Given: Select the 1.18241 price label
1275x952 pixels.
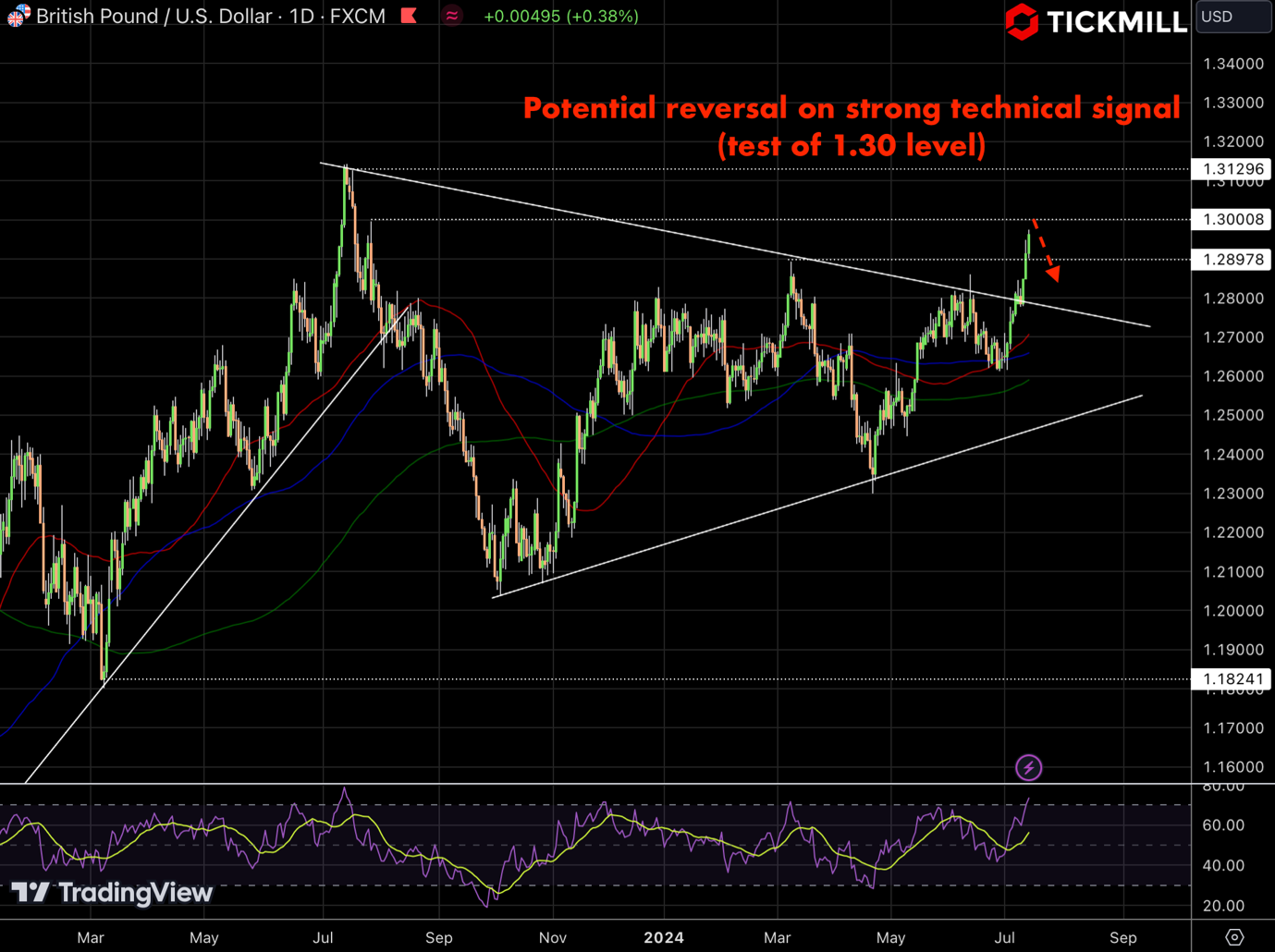Looking at the screenshot, I should [x=1232, y=679].
